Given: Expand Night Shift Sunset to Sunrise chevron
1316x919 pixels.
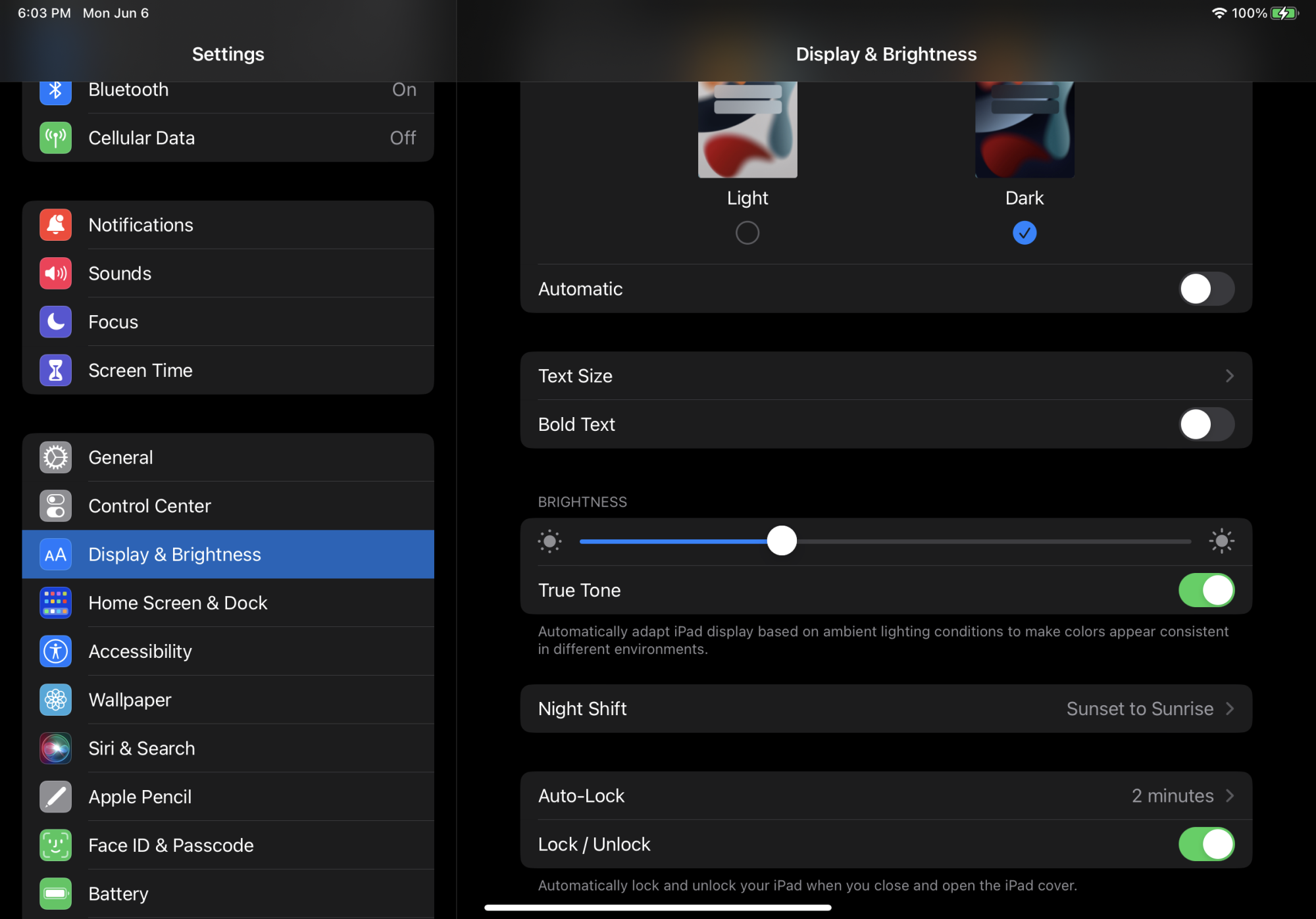Looking at the screenshot, I should click(1229, 709).
